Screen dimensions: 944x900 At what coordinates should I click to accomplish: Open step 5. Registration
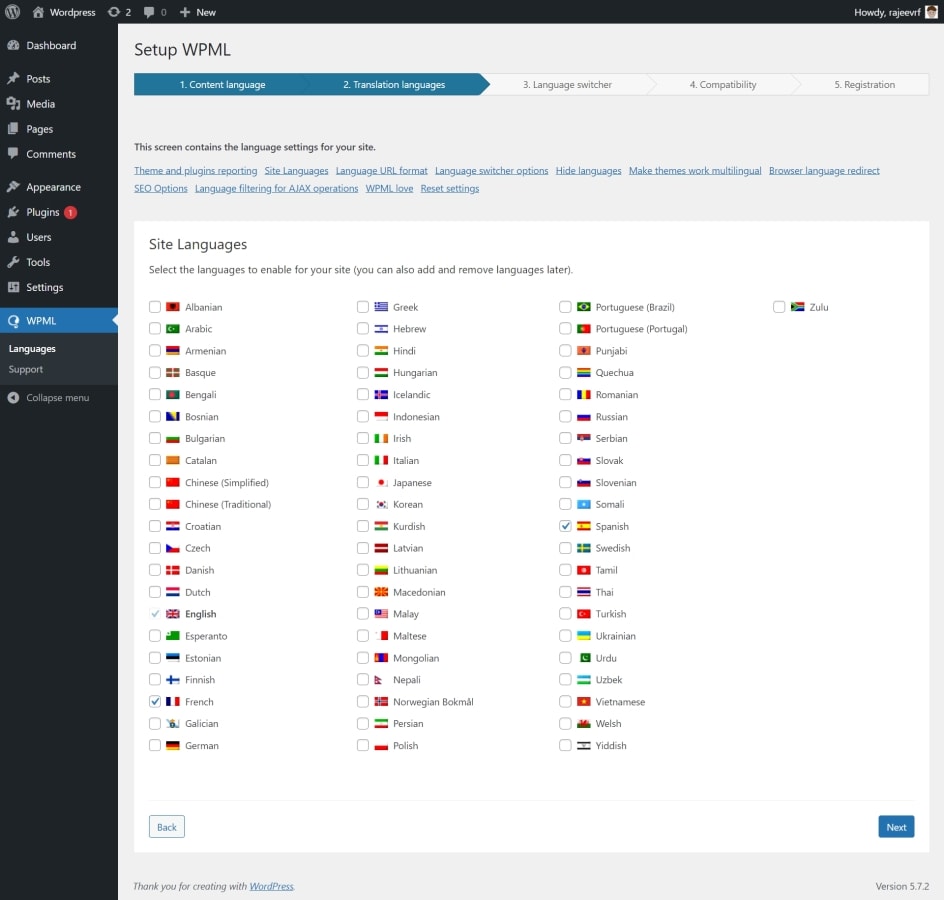tap(865, 85)
